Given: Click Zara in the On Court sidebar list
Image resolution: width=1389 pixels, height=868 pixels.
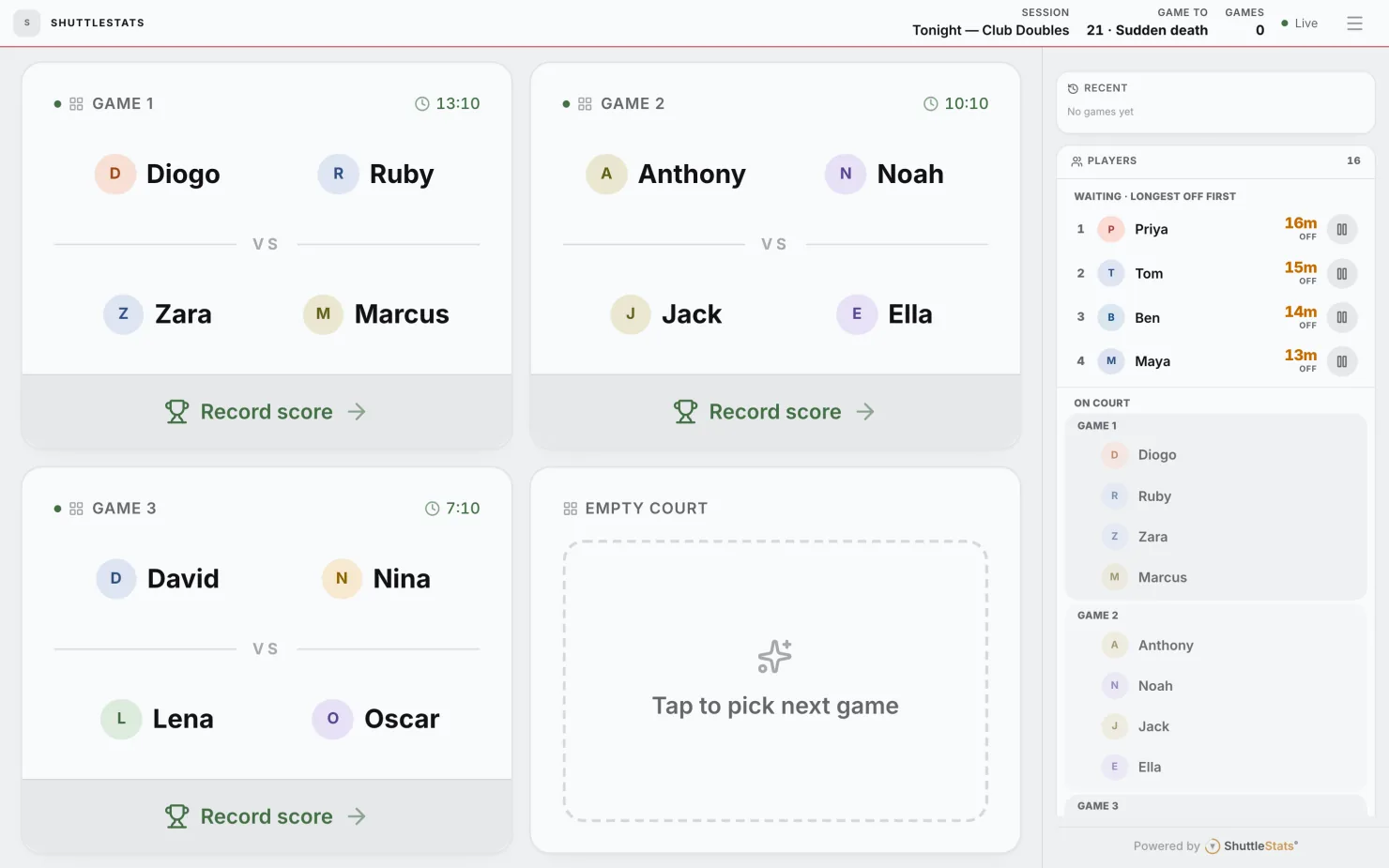Looking at the screenshot, I should [1152, 537].
